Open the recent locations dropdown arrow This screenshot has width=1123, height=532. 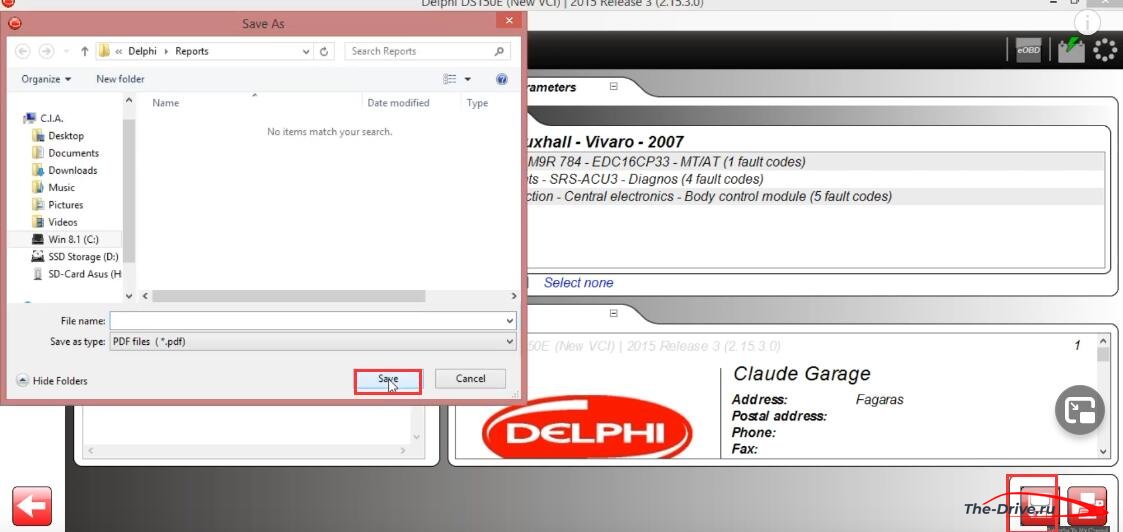(65, 52)
